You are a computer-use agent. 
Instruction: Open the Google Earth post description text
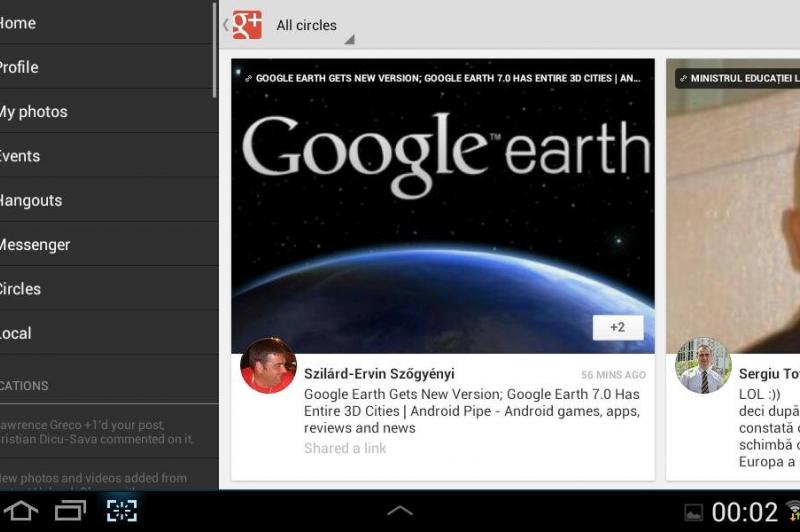[x=471, y=411]
